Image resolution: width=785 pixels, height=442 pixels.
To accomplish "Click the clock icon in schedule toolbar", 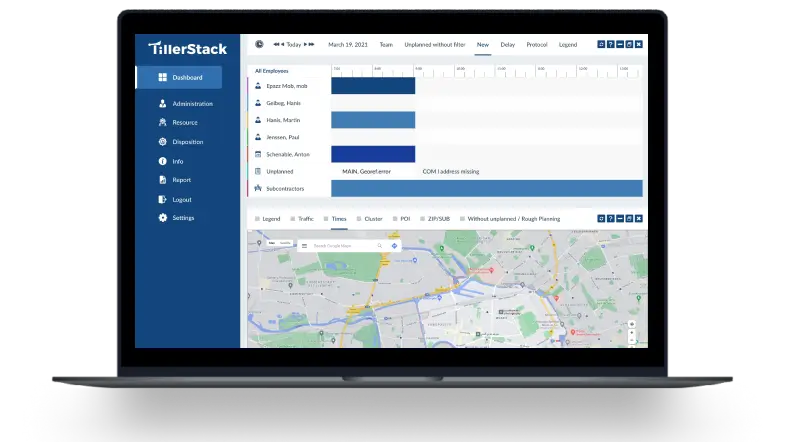I will 259,44.
